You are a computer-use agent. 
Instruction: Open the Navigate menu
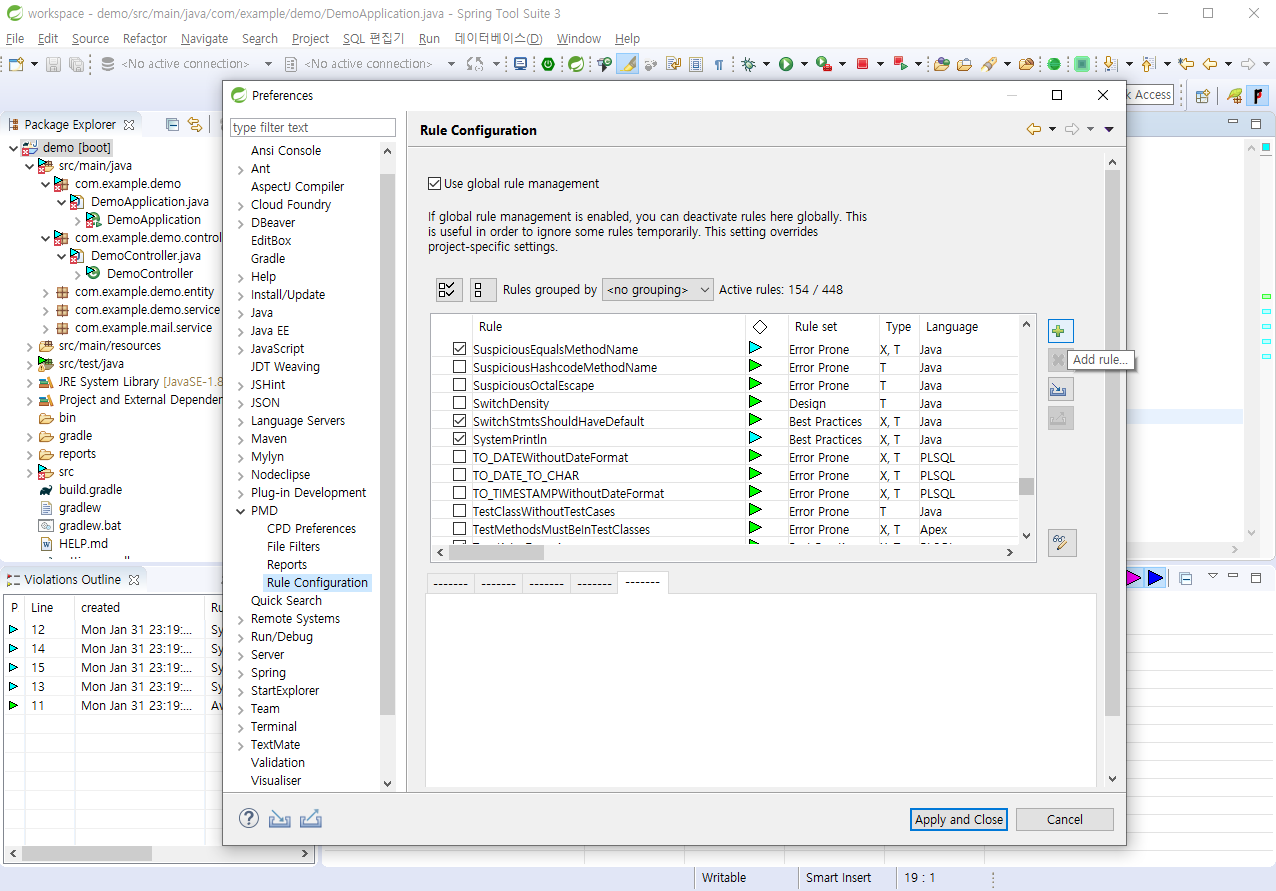[204, 39]
